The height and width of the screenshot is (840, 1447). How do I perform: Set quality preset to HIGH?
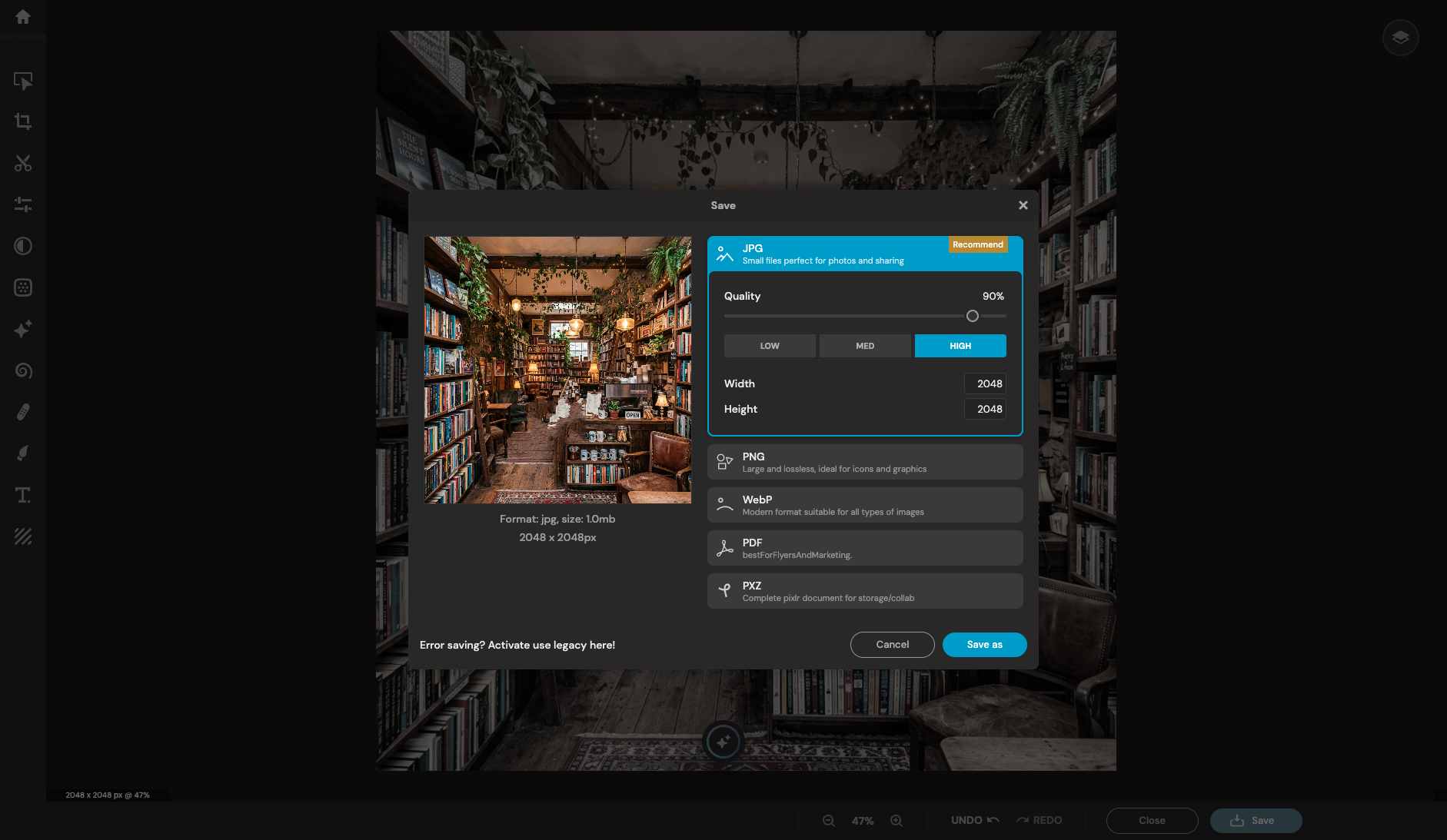coord(960,346)
